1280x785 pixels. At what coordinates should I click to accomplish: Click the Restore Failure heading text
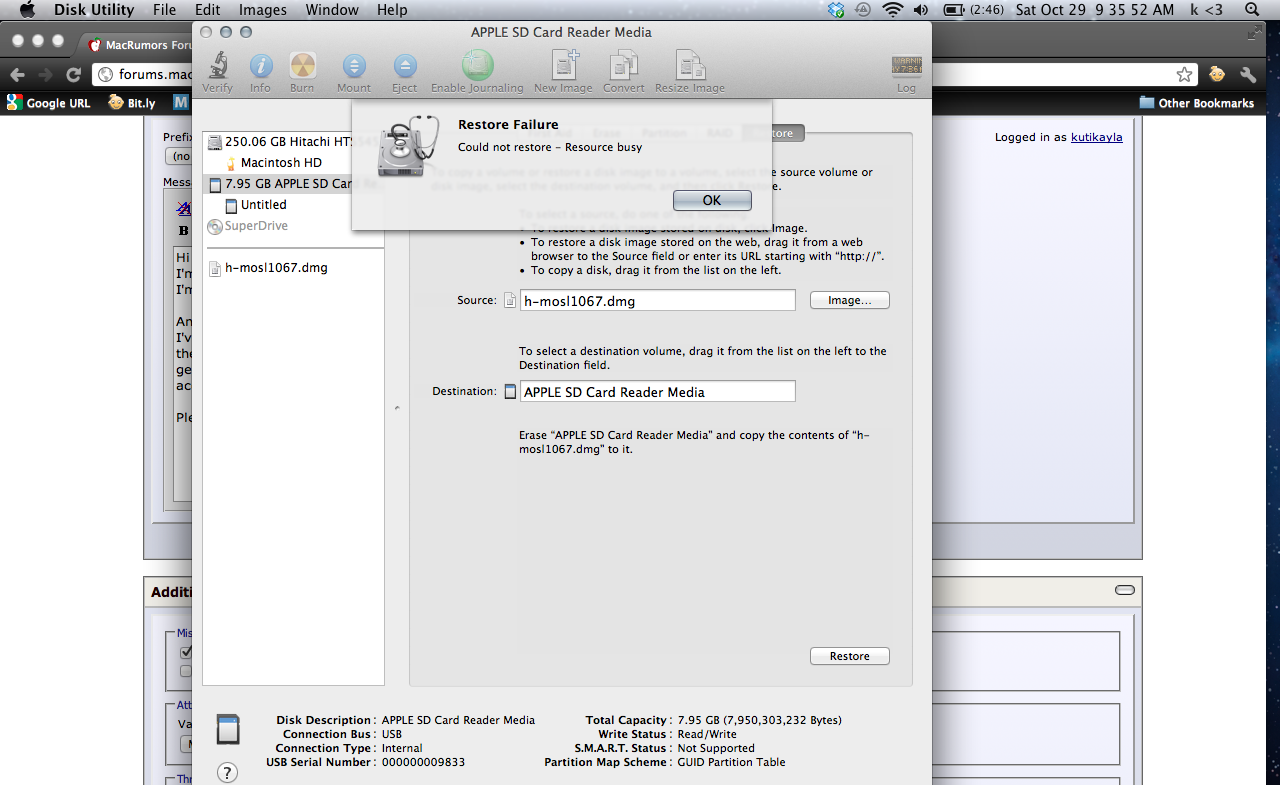point(508,125)
